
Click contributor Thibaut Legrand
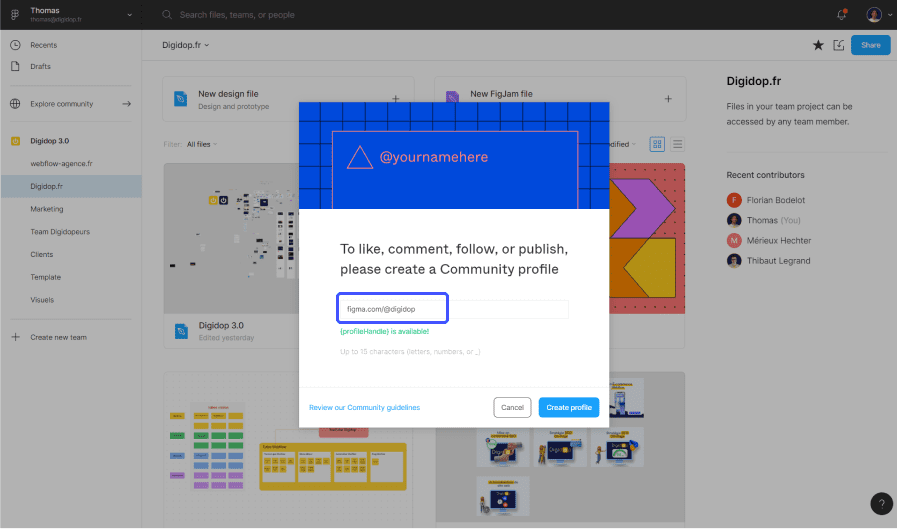pyautogui.click(x=778, y=261)
